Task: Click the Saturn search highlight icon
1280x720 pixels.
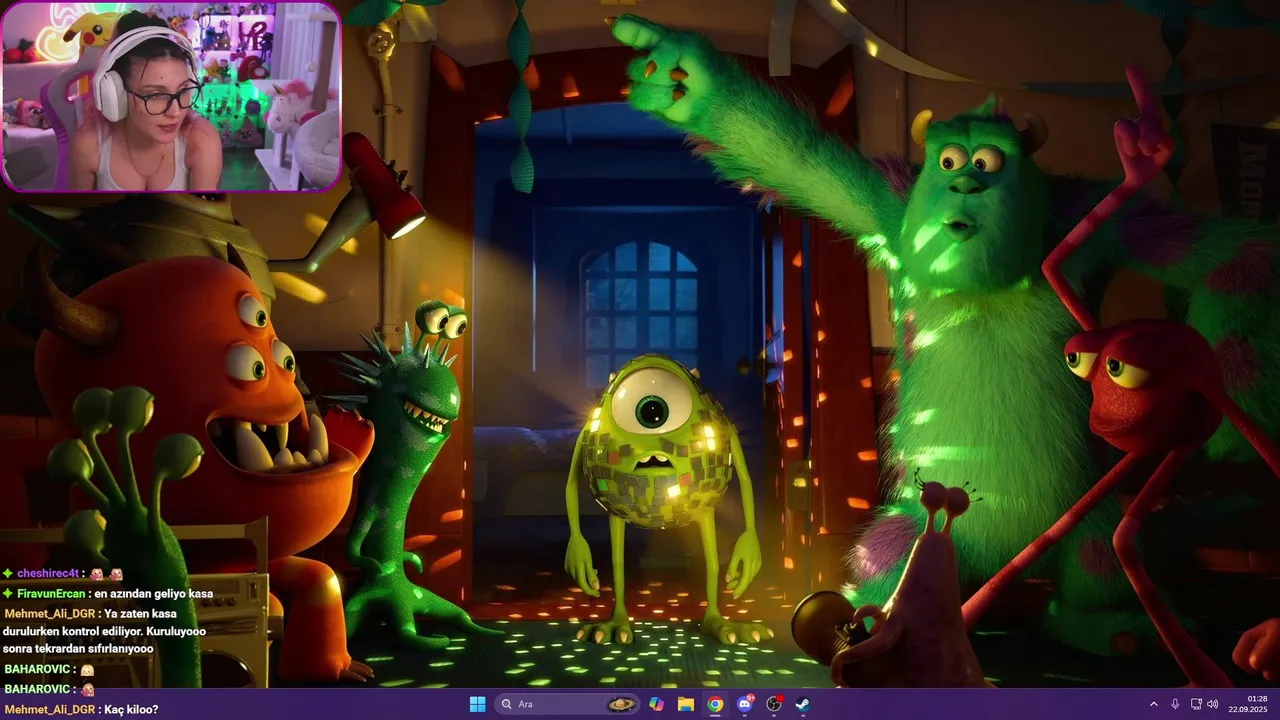Action: [622, 704]
